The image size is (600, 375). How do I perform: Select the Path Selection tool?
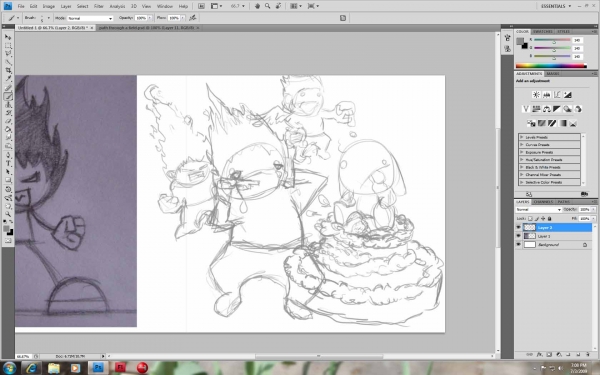pos(8,172)
